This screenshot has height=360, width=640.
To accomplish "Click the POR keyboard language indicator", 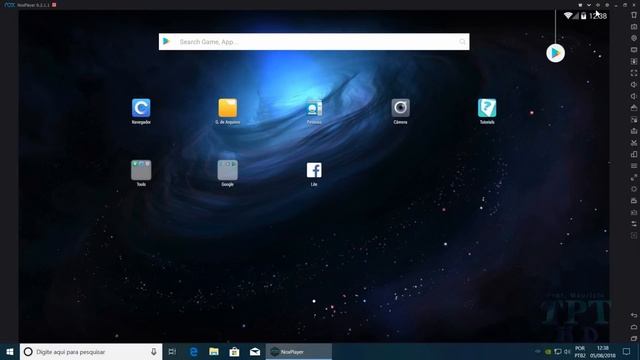I will pyautogui.click(x=580, y=352).
